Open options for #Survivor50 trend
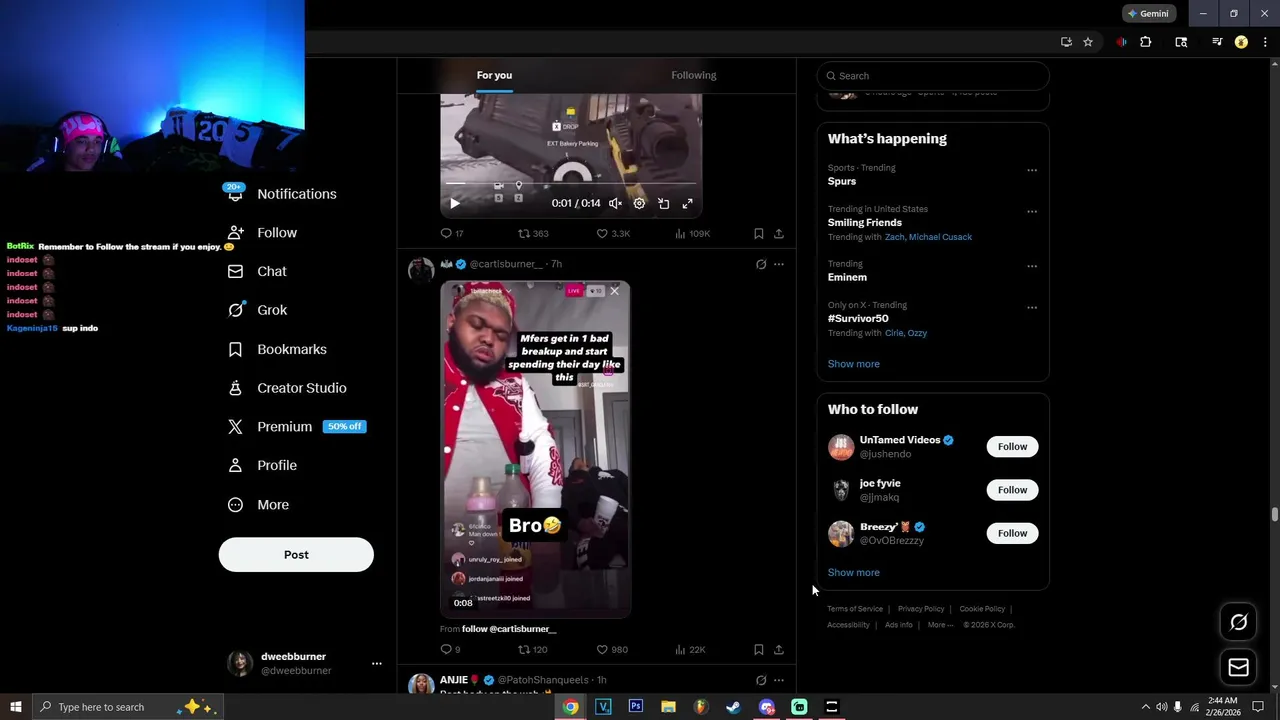Viewport: 1280px width, 720px height. (1032, 307)
